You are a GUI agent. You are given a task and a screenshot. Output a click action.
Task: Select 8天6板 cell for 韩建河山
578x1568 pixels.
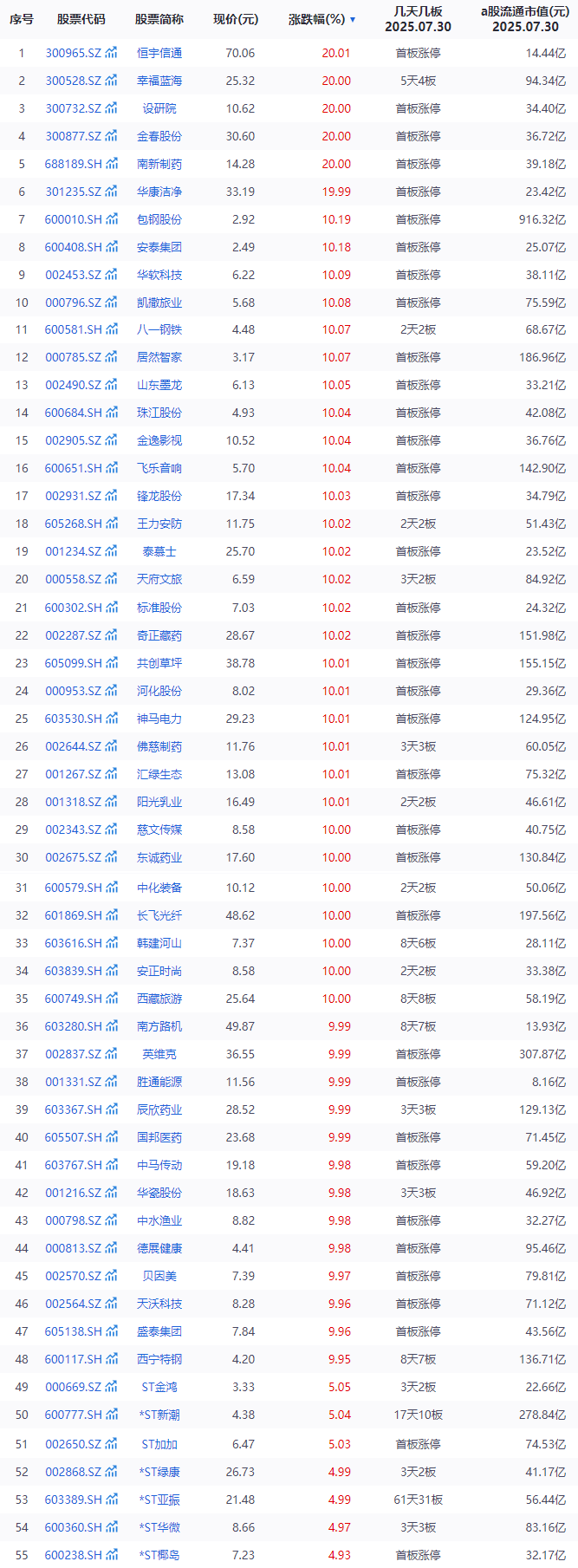[419, 943]
